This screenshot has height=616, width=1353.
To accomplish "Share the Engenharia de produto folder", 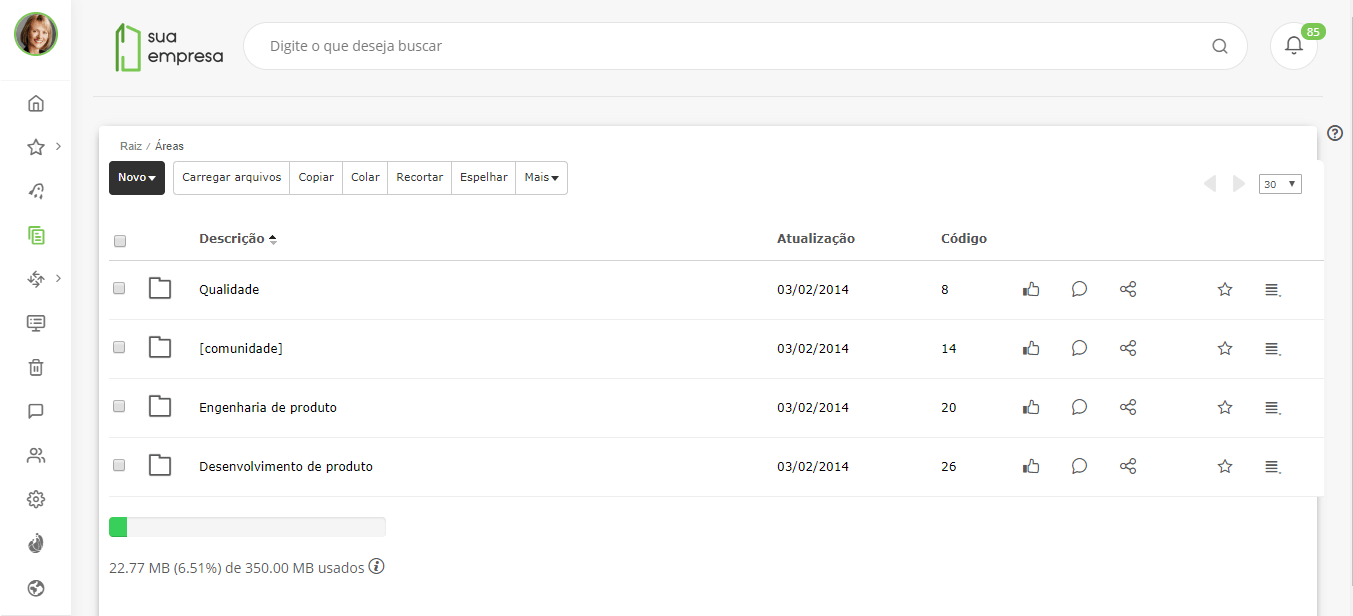I will (x=1128, y=407).
